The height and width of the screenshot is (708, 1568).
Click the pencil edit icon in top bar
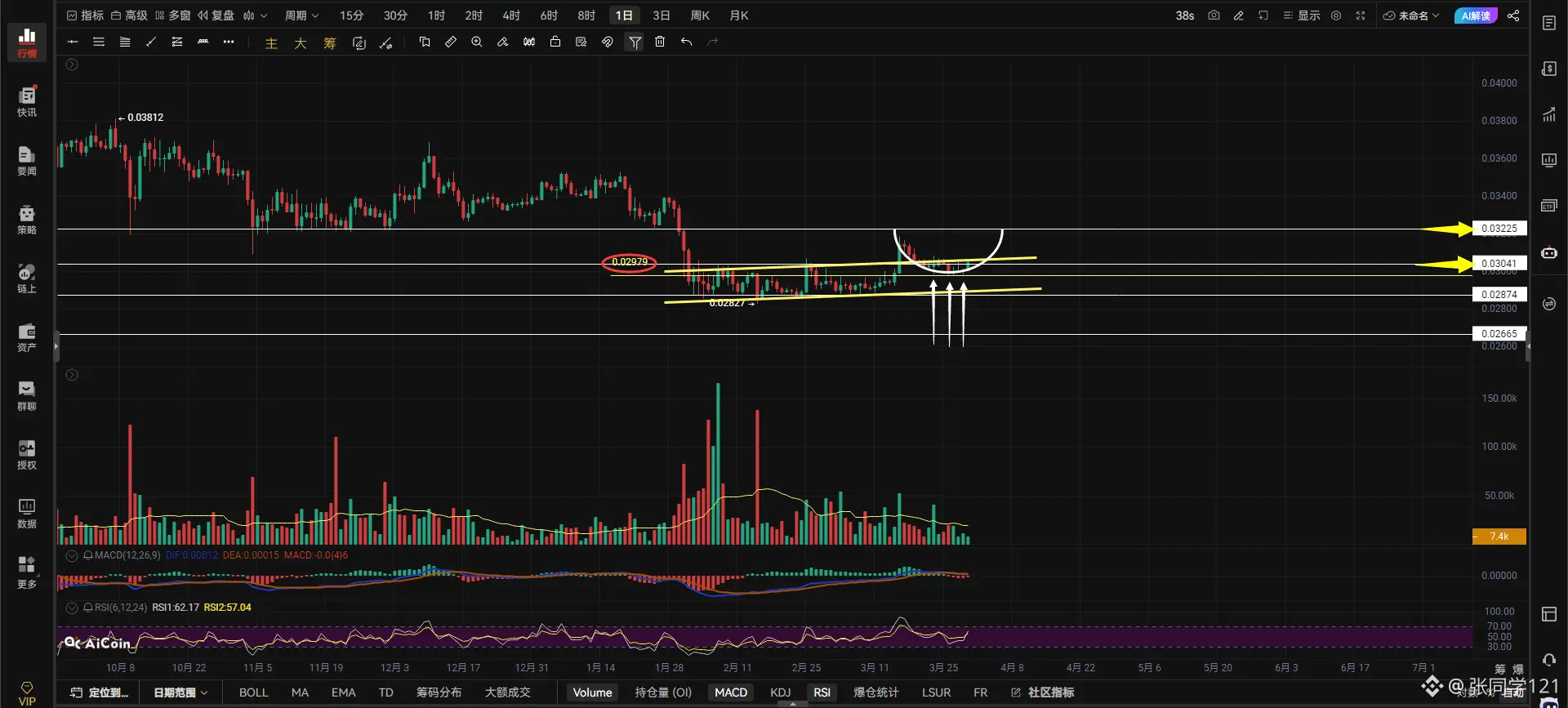tap(1239, 16)
